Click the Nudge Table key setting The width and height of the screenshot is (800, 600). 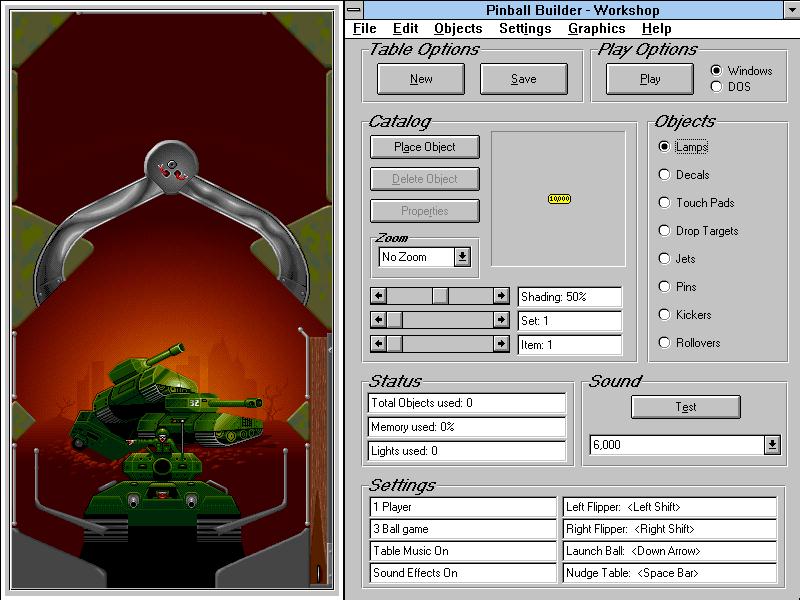(670, 573)
